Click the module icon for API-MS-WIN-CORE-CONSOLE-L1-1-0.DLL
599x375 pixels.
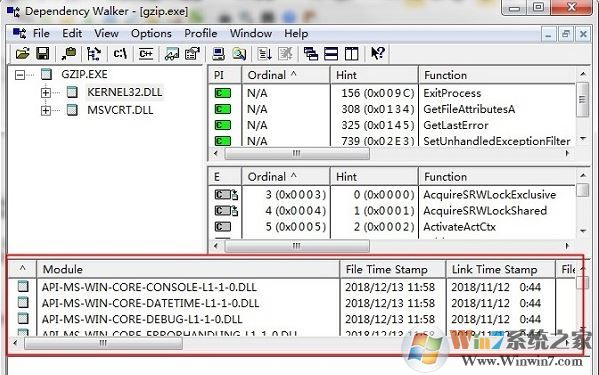[23, 286]
